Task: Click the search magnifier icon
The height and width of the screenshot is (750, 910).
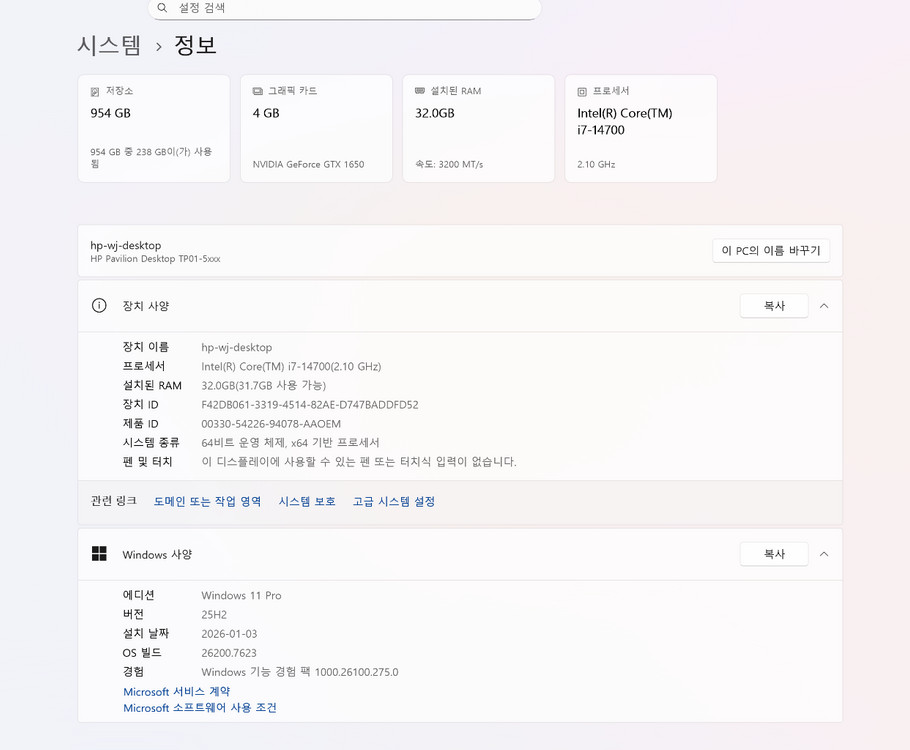Action: click(161, 9)
